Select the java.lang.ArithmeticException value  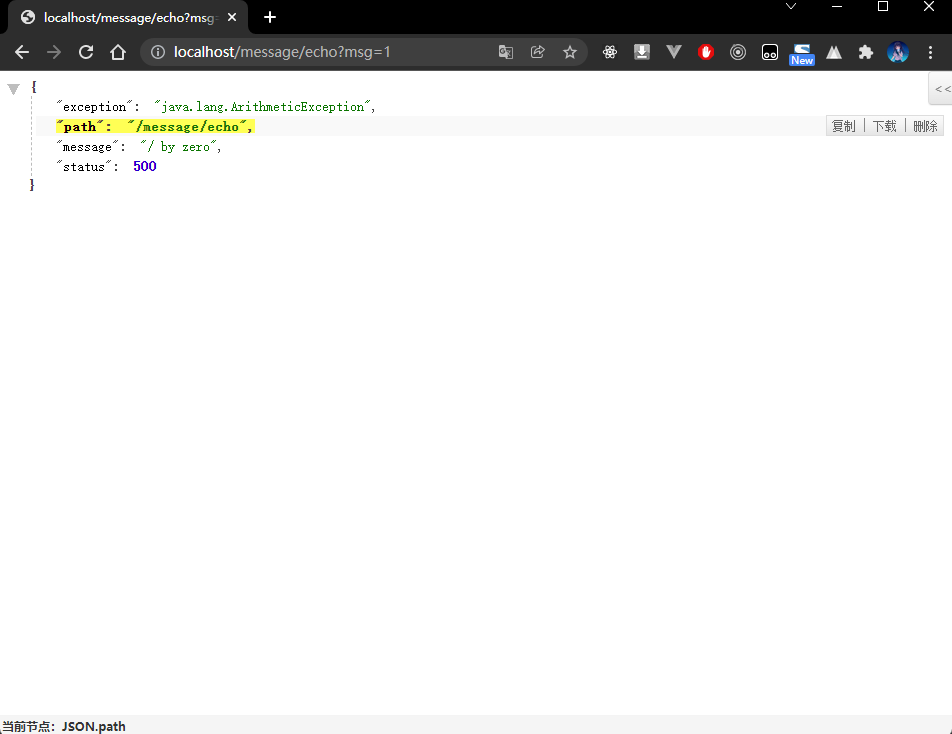262,107
